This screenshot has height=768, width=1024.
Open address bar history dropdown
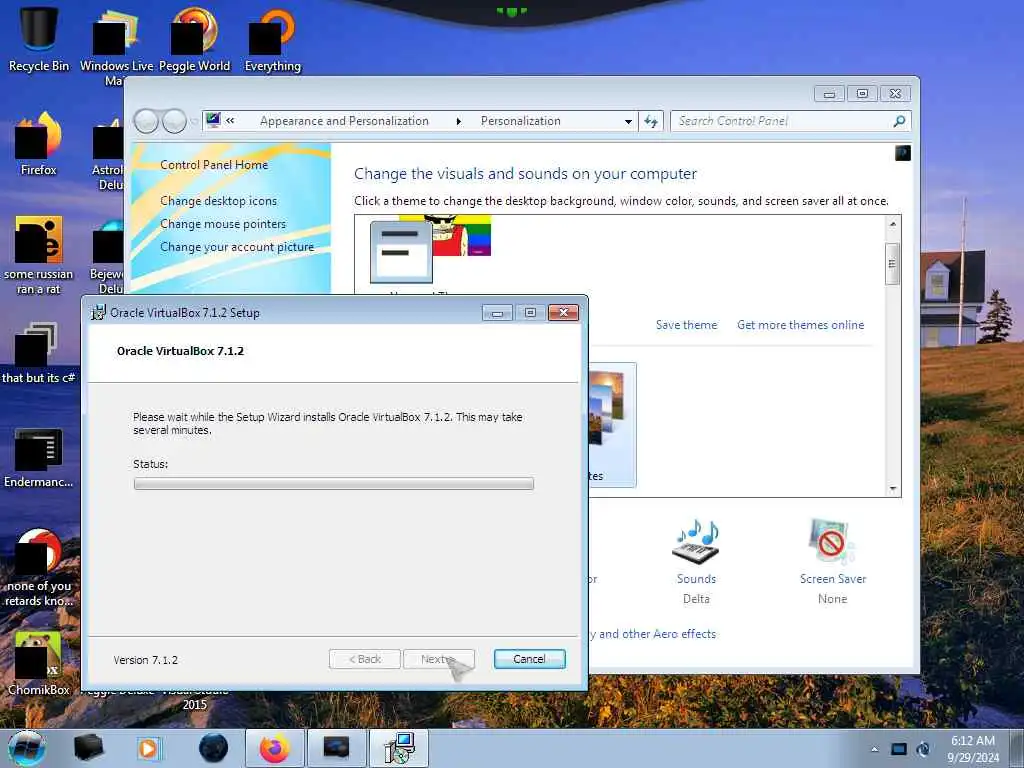click(628, 121)
